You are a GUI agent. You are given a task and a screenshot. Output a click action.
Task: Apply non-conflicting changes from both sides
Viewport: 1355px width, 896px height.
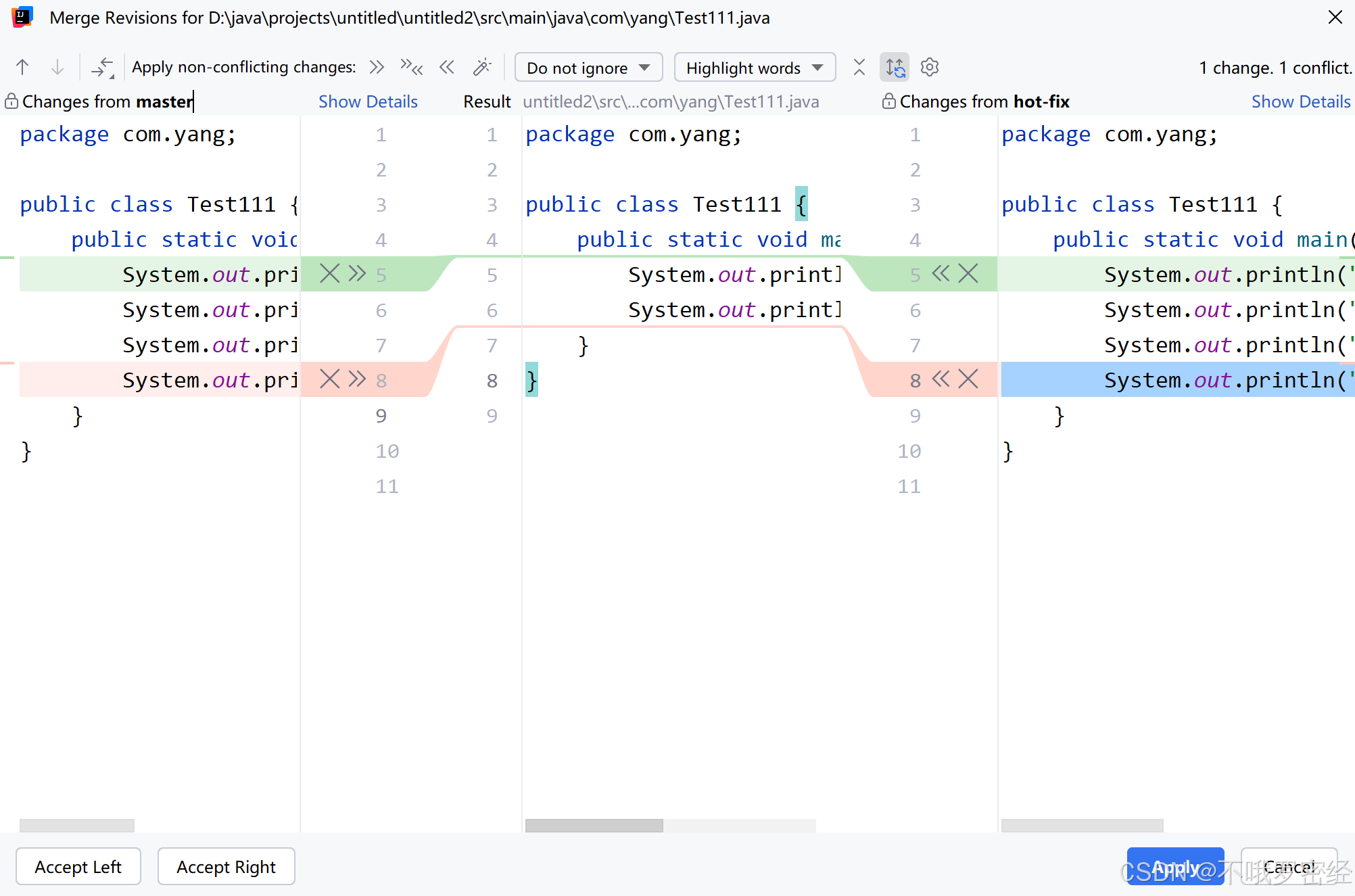[411, 67]
